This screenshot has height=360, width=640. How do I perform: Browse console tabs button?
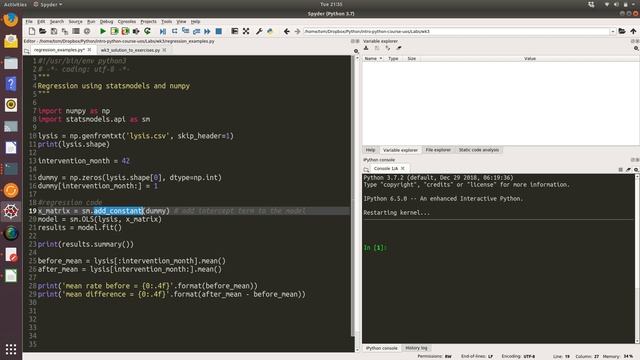pyautogui.click(x=366, y=169)
